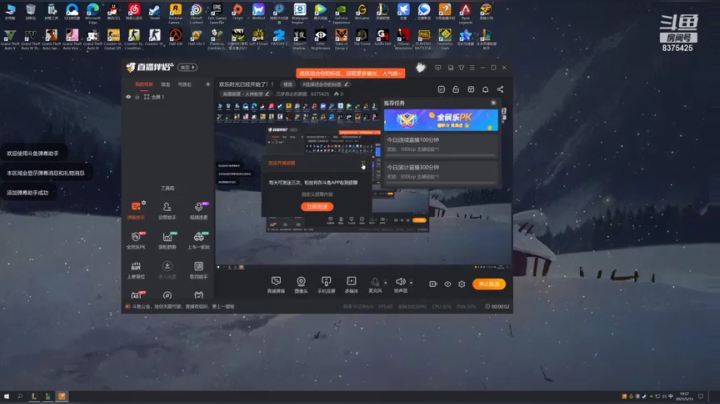720x404 pixels.
Task: Open the filter-shaped icon in the title bar
Action: (461, 67)
